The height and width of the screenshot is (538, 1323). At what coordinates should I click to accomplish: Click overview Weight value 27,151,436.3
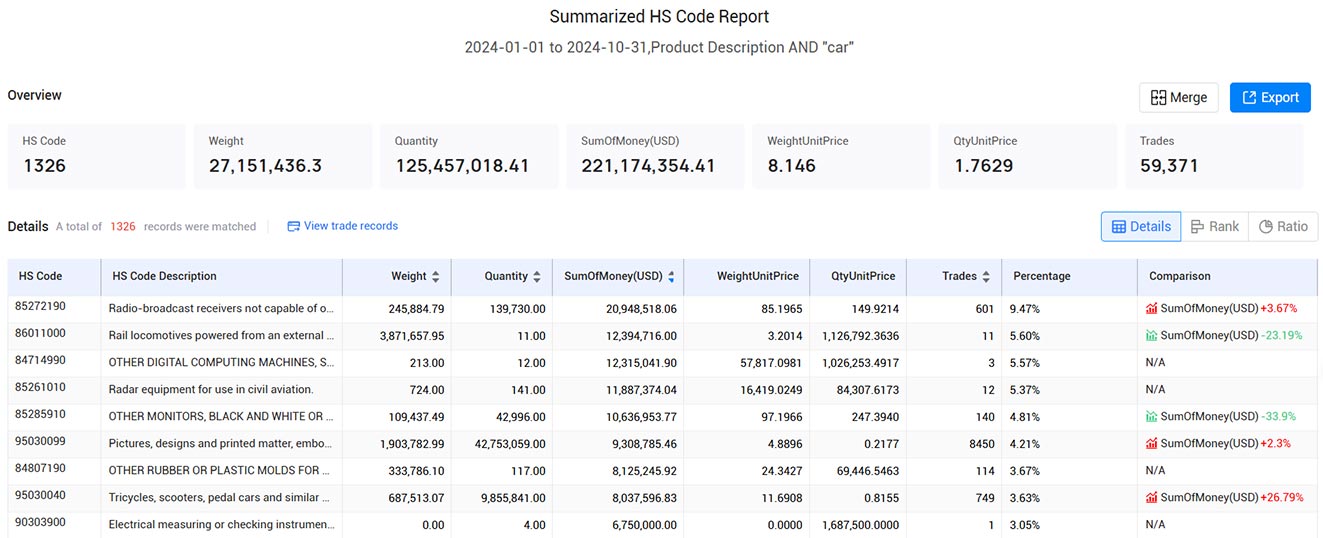point(265,166)
